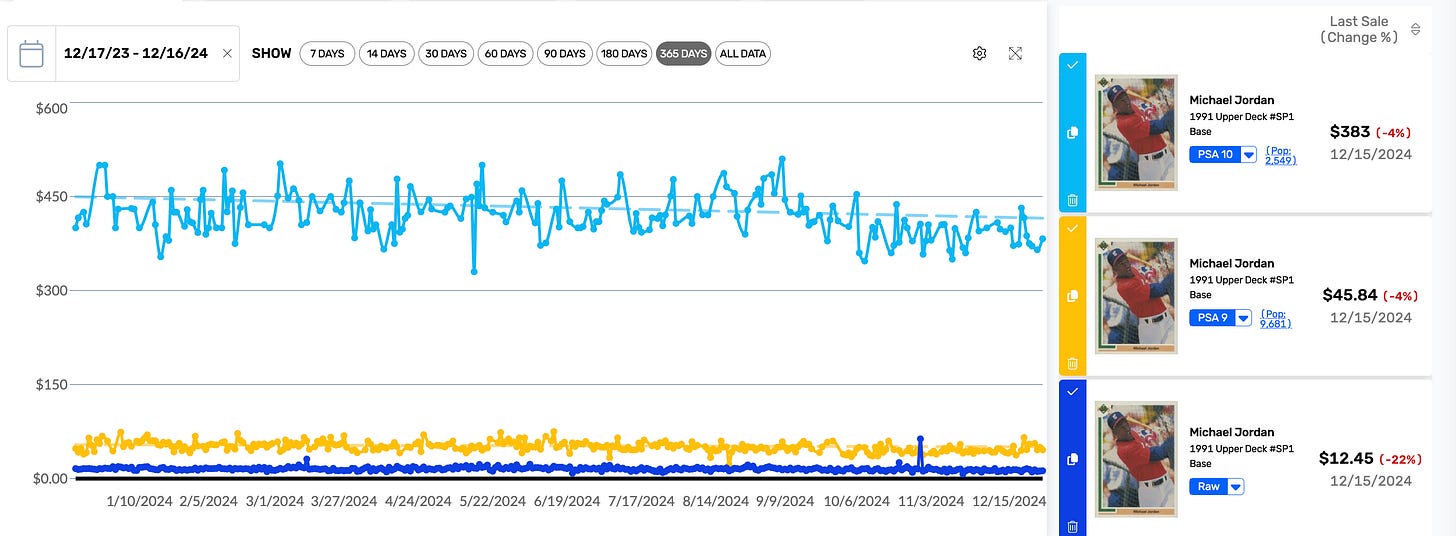Copy the PSA 9 card entry

(x=1072, y=296)
